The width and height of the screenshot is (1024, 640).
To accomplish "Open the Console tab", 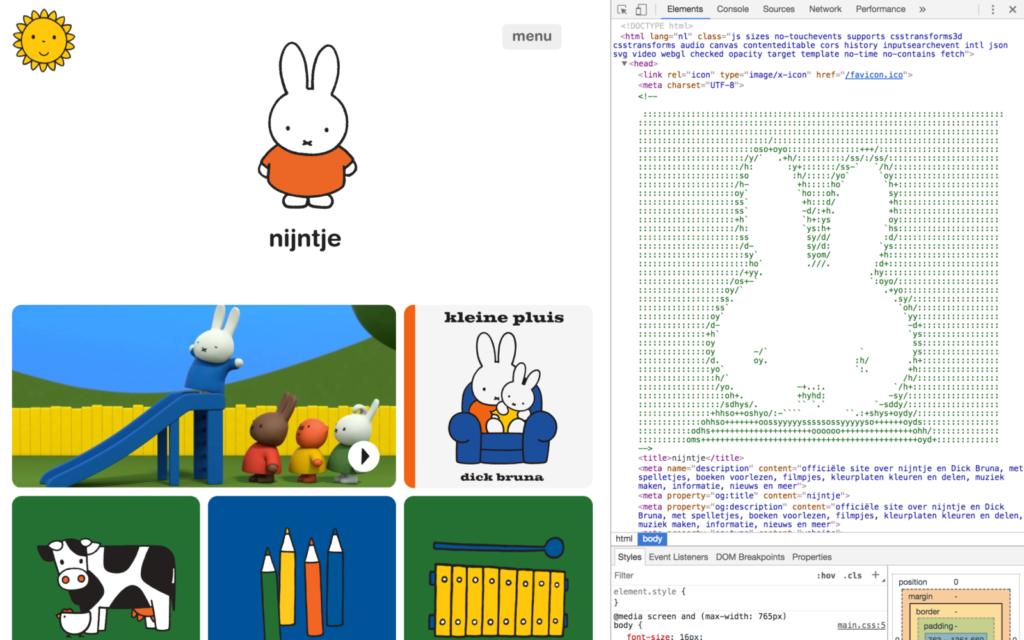I will [732, 9].
